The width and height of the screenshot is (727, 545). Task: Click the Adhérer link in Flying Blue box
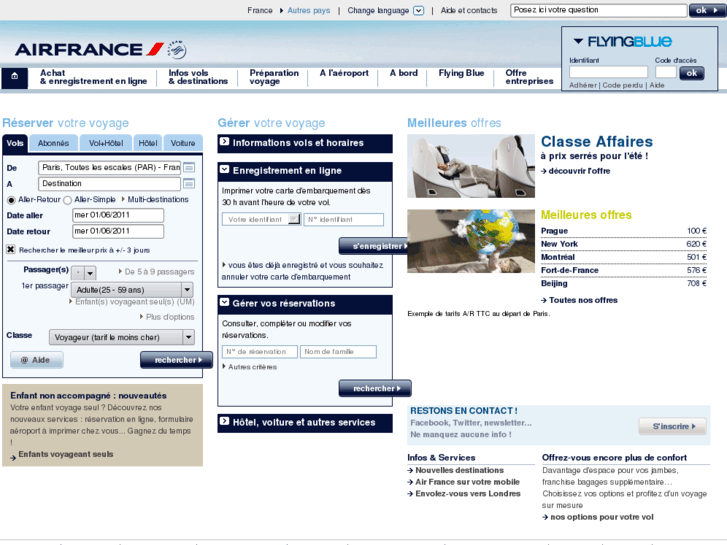583,85
